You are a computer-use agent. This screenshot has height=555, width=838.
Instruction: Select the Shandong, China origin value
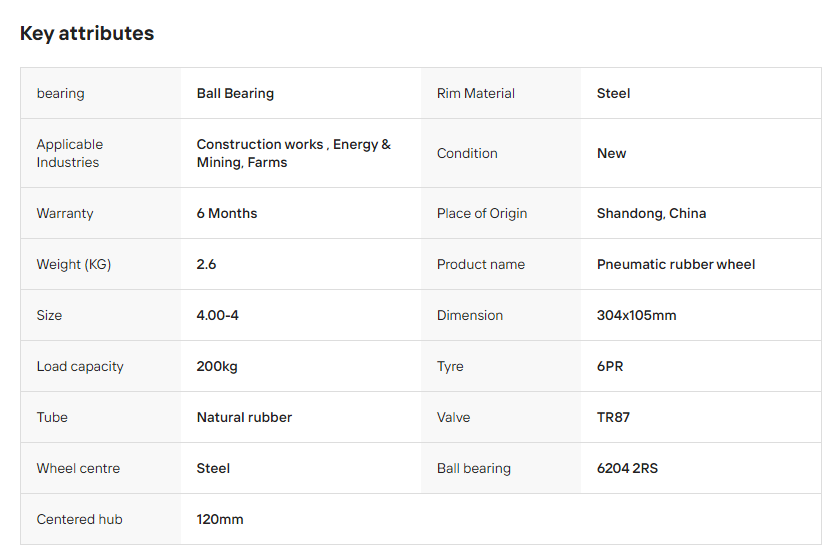pyautogui.click(x=651, y=213)
